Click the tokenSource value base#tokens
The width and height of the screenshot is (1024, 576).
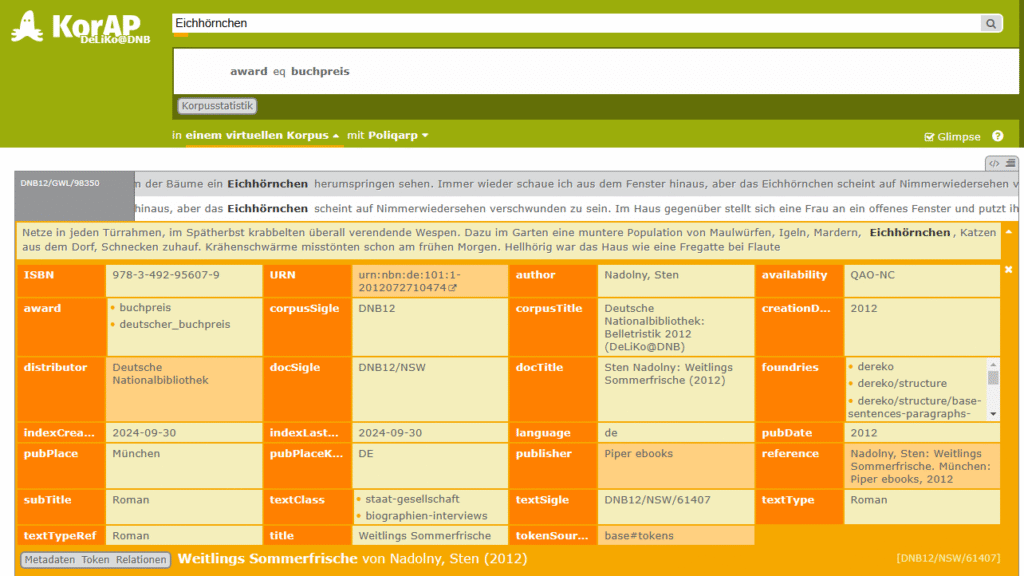(x=639, y=536)
